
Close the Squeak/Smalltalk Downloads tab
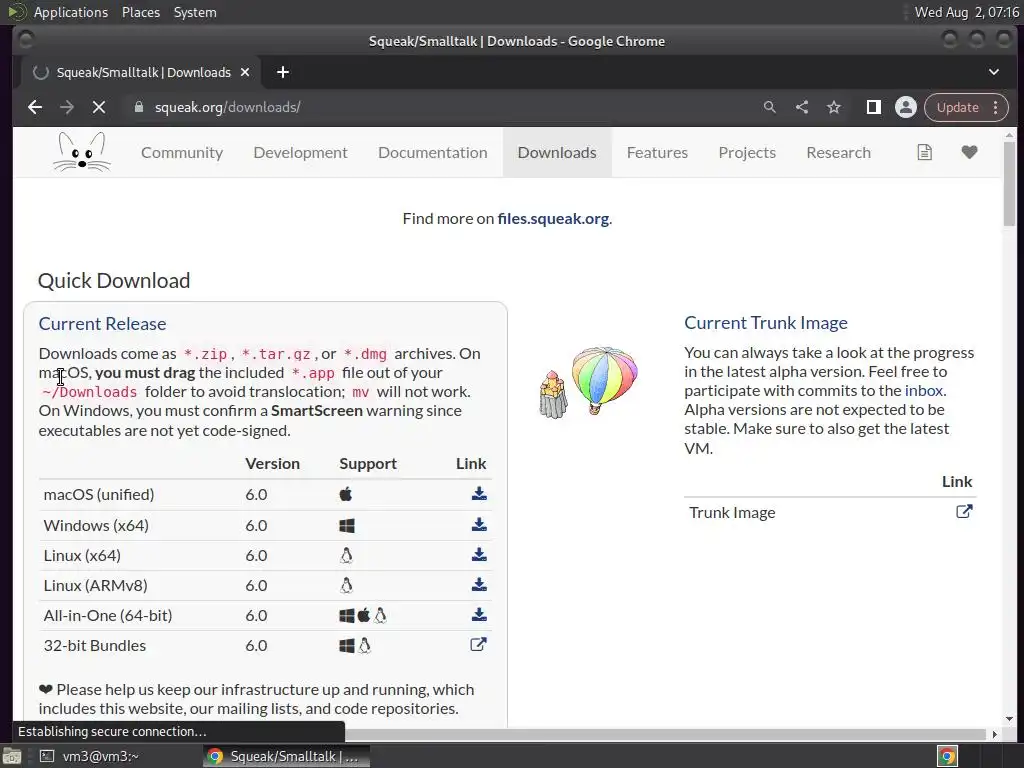[245, 72]
